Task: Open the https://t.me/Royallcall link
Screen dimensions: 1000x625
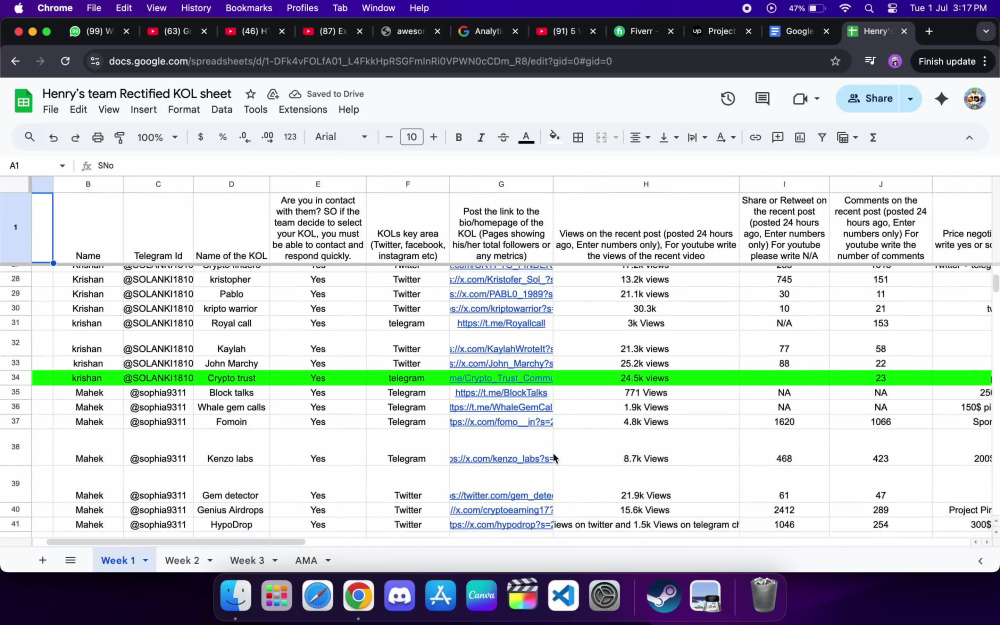Action: click(501, 323)
